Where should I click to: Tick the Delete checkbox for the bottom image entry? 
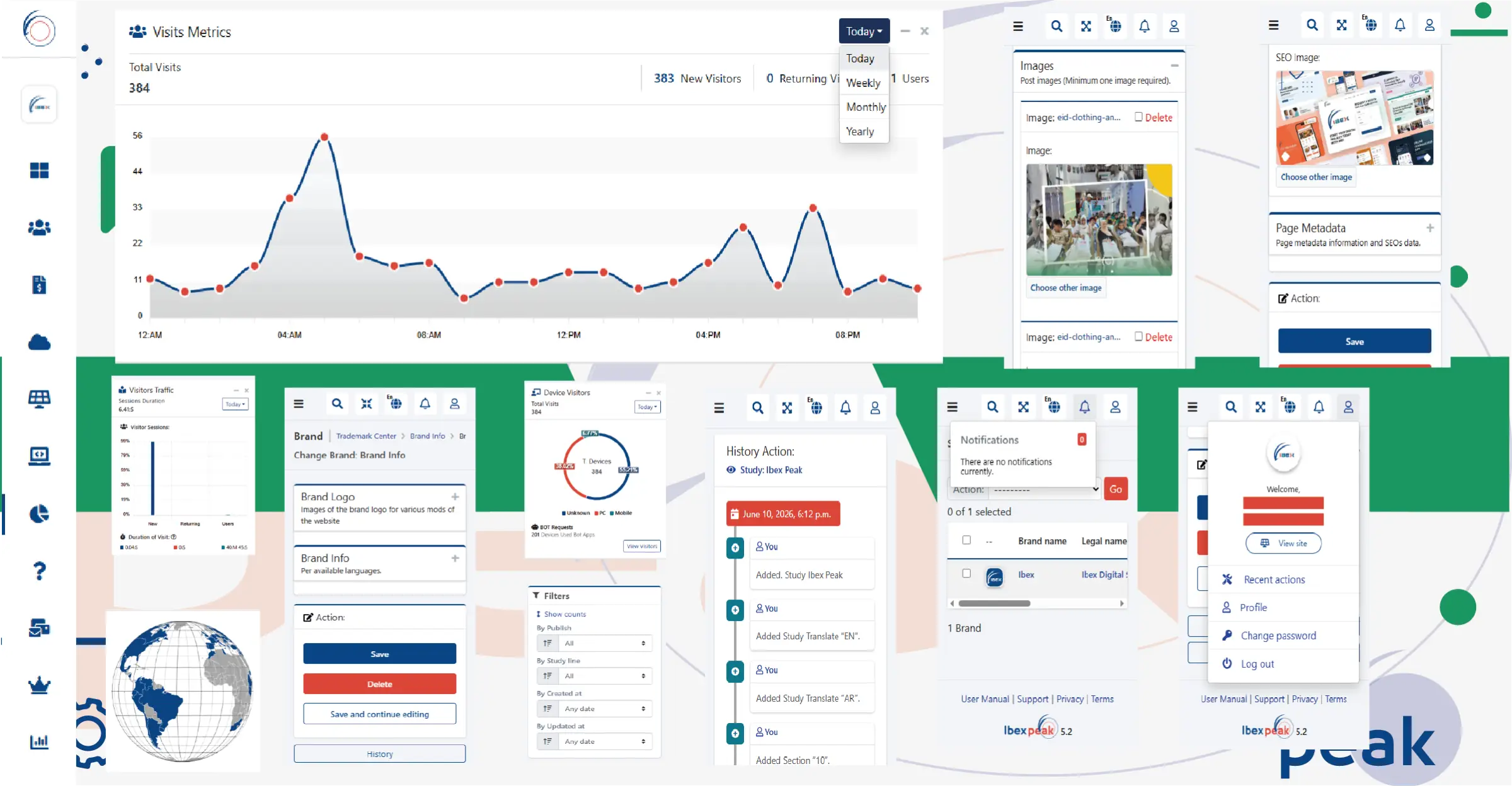tap(1138, 336)
